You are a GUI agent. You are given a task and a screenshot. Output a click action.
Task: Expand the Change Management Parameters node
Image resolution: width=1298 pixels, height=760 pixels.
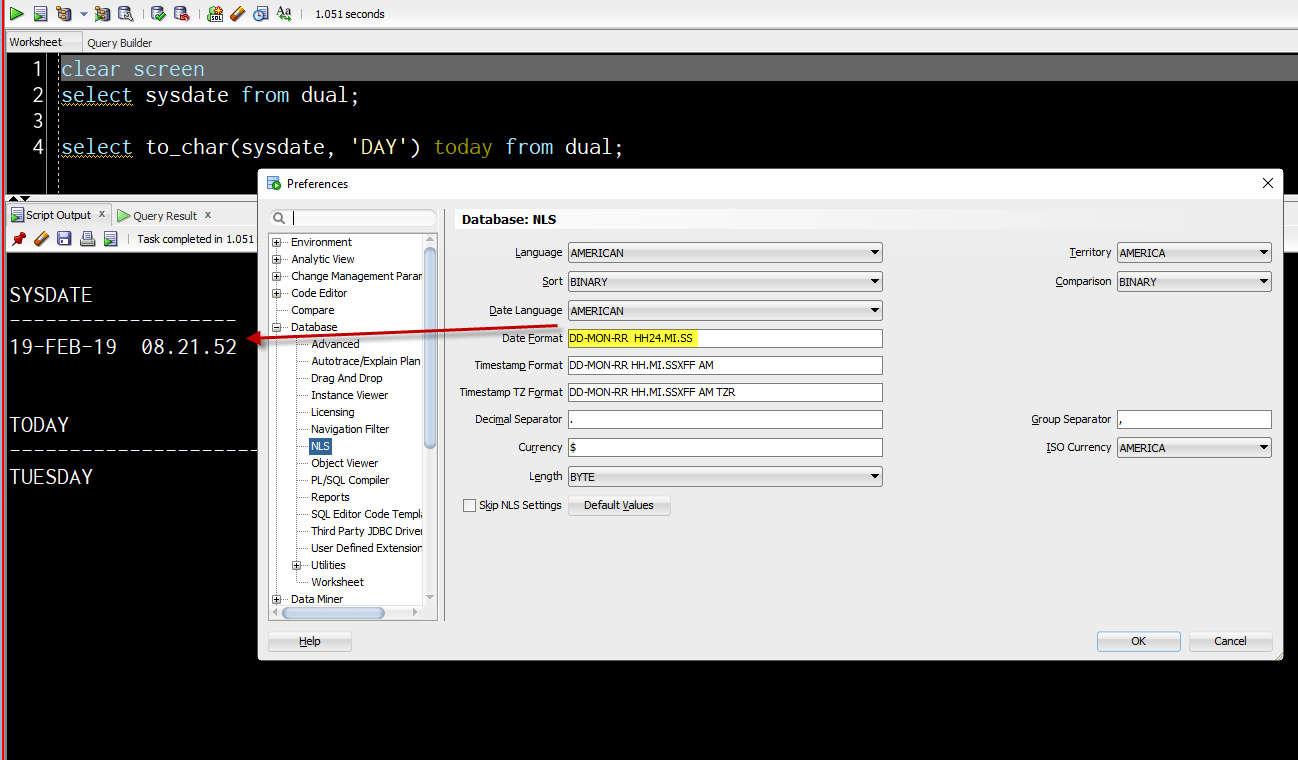277,276
